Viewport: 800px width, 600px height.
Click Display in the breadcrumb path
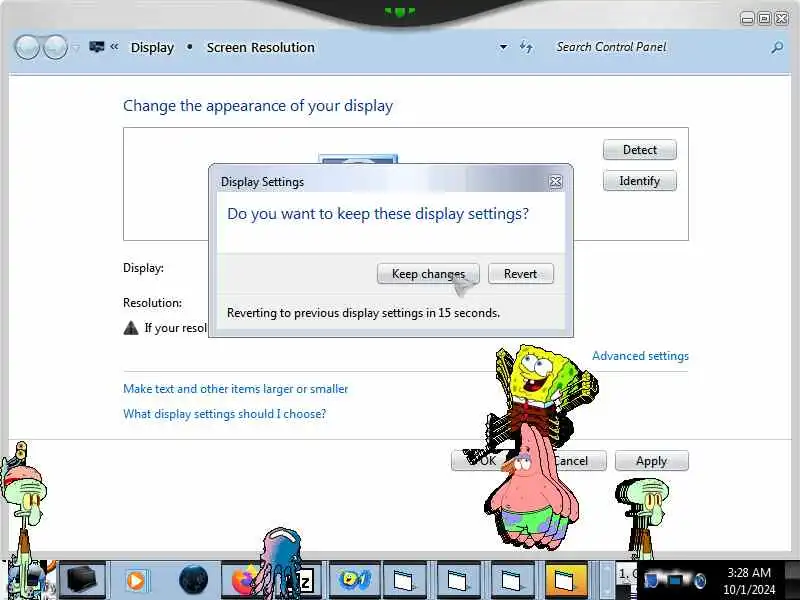point(152,47)
